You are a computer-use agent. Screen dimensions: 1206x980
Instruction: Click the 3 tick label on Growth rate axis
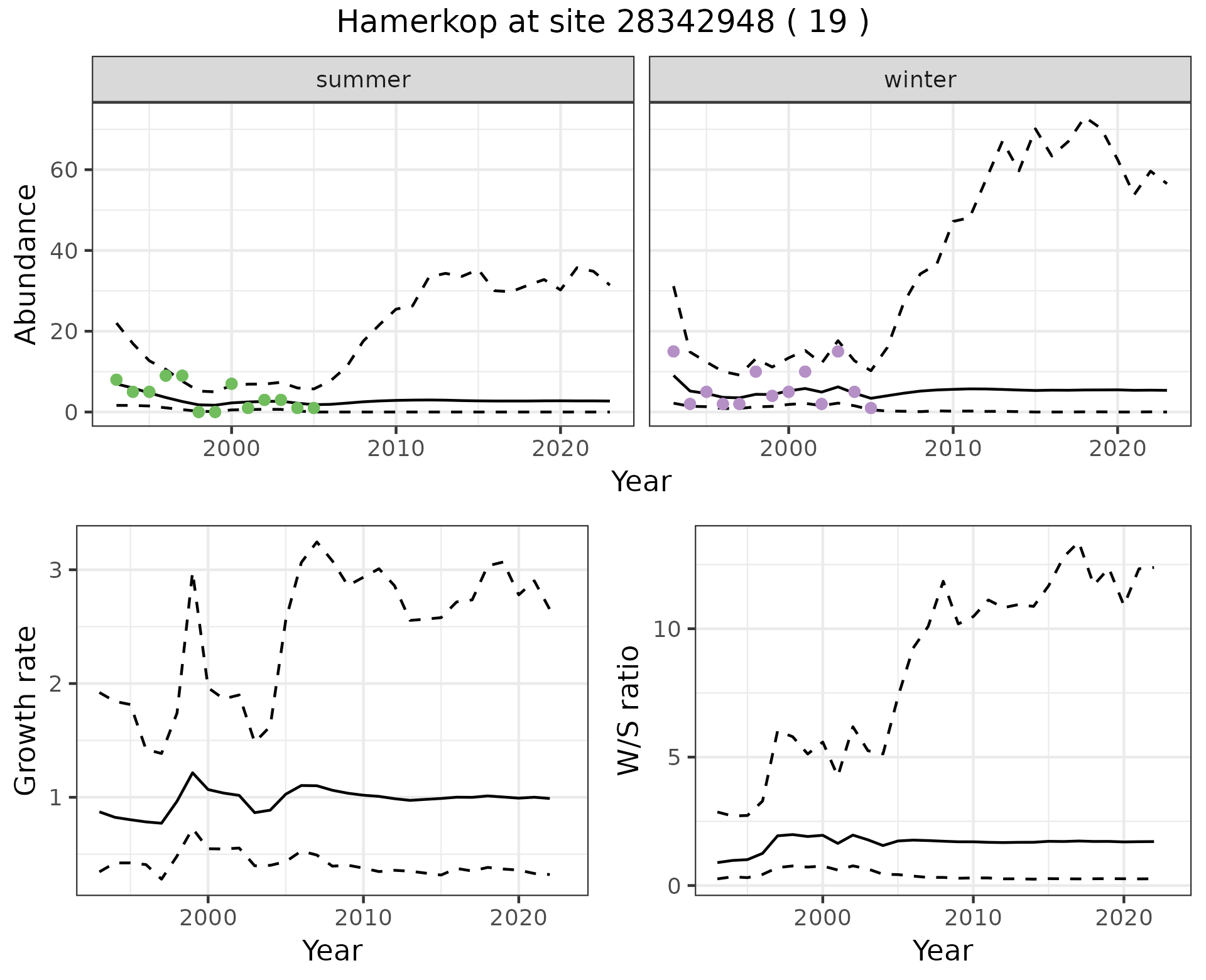tap(55, 570)
